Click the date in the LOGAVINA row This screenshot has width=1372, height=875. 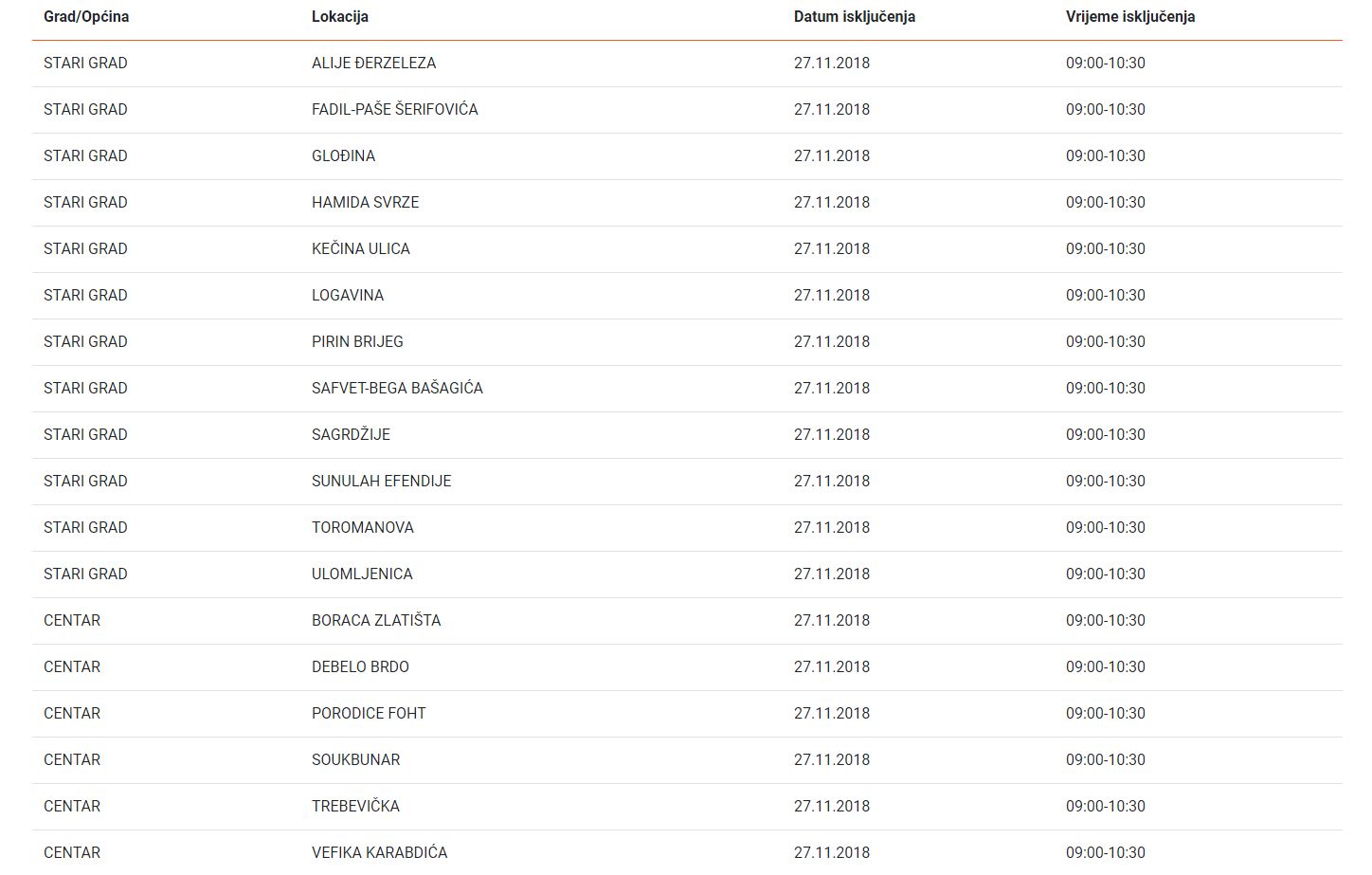tap(831, 296)
